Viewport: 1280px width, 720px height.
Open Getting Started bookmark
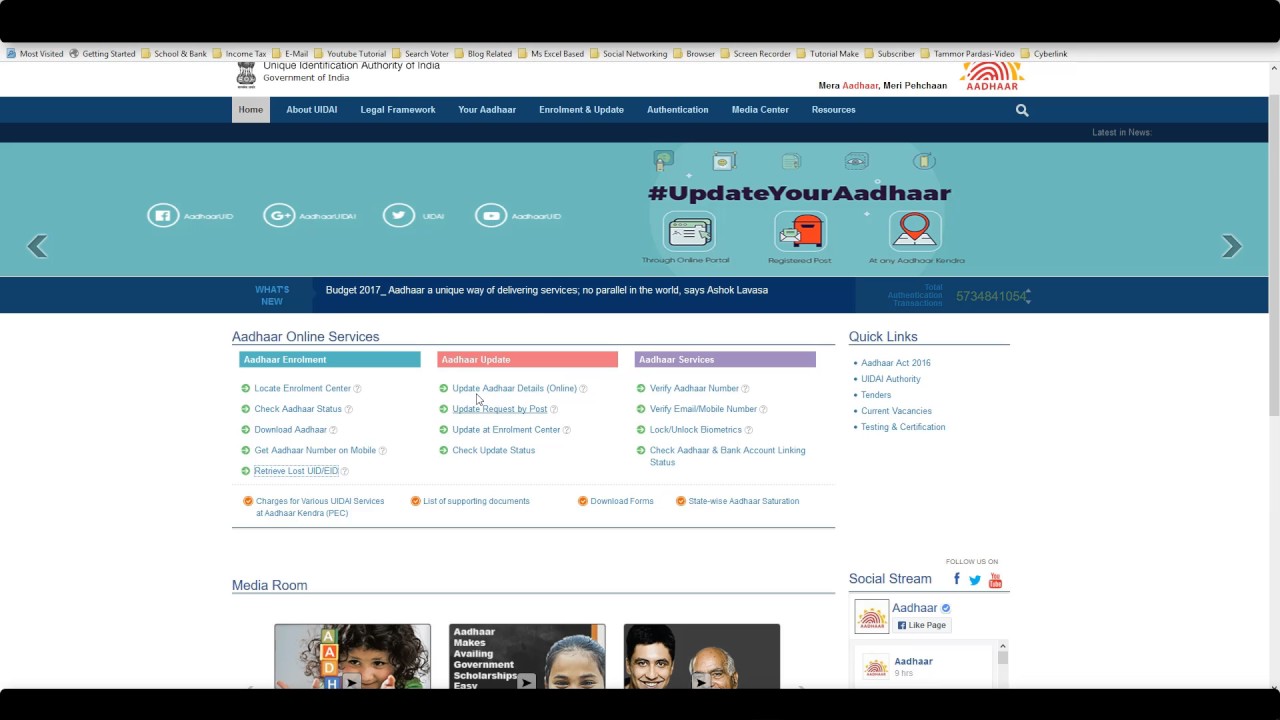[x=102, y=54]
